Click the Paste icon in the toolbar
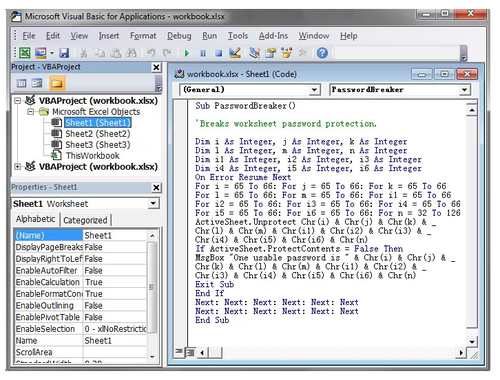The image size is (500, 380). (115, 53)
